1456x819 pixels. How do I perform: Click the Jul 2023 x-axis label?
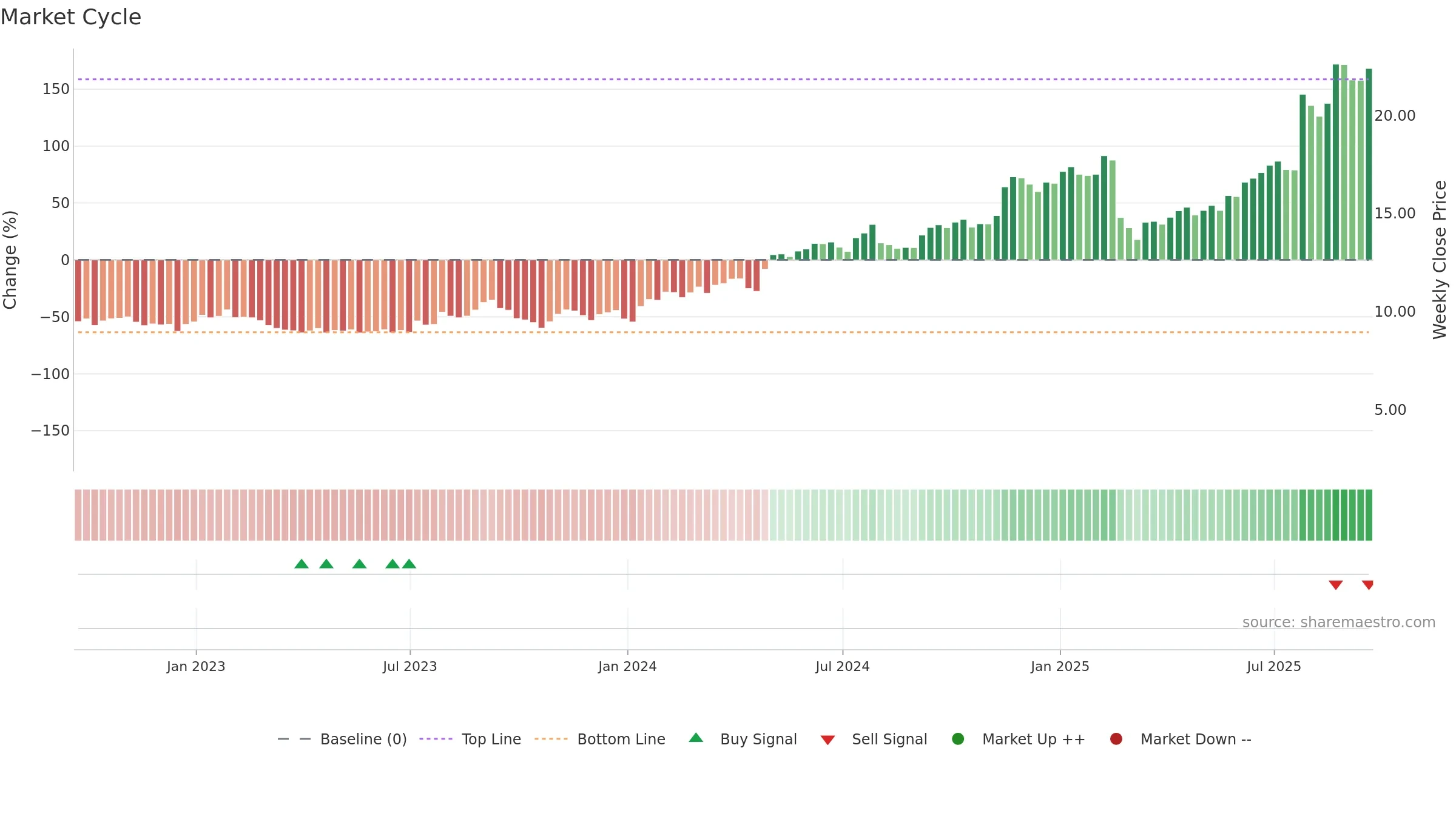410,667
